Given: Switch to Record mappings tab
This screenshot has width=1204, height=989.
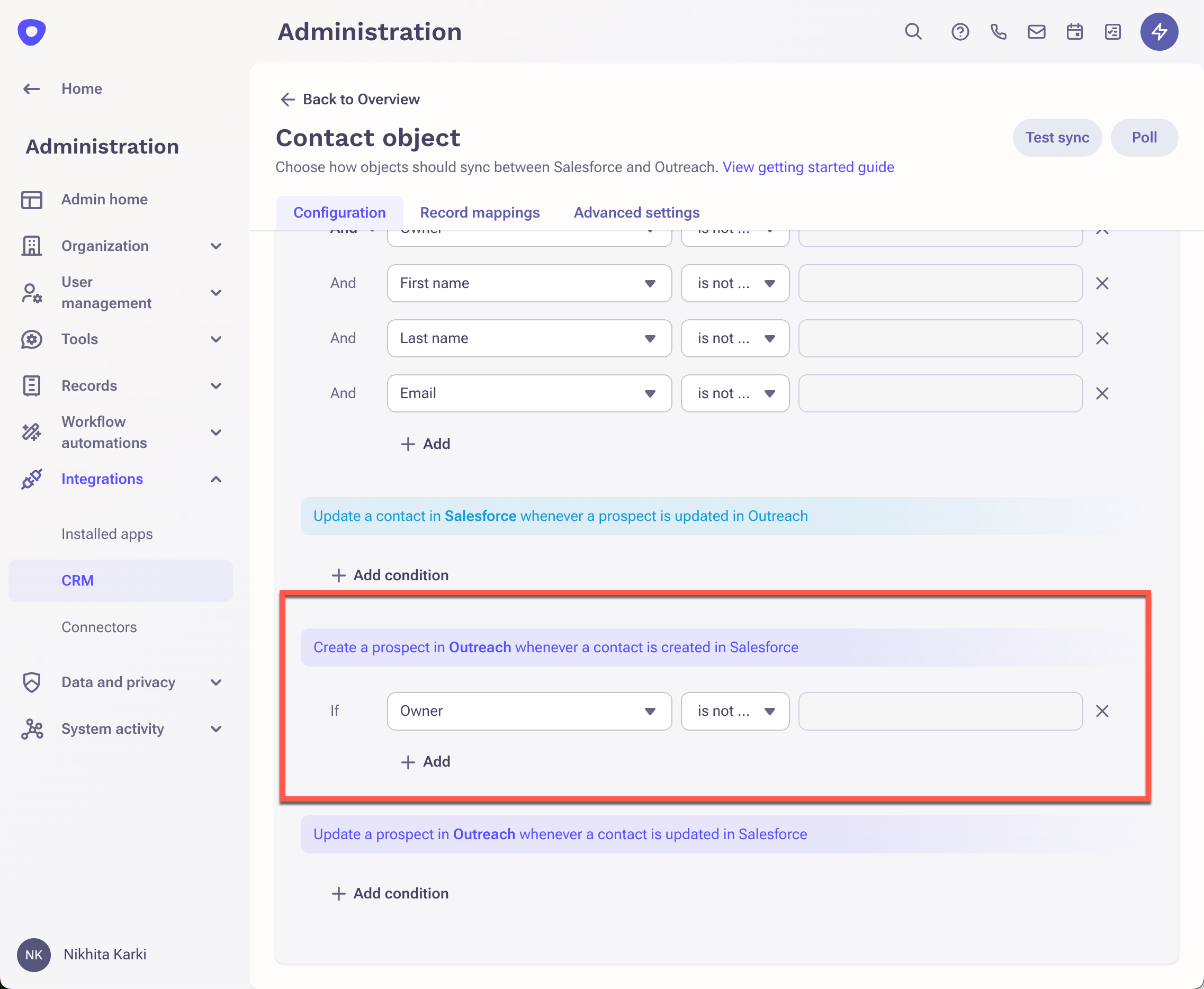Looking at the screenshot, I should click(x=479, y=212).
